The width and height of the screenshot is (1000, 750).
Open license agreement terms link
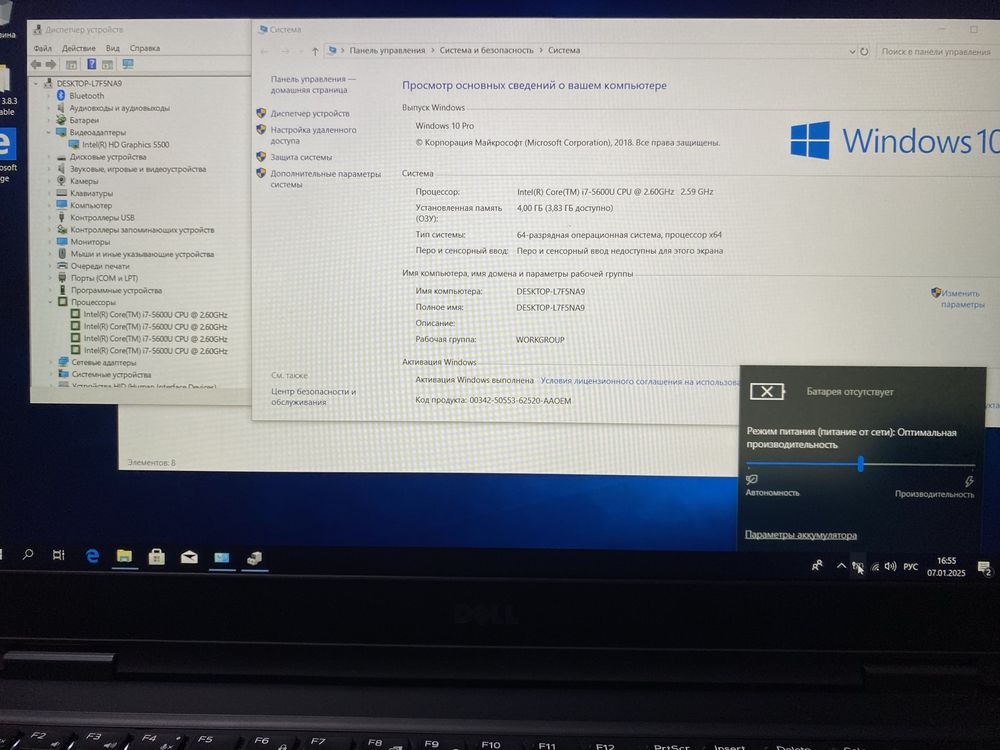640,381
